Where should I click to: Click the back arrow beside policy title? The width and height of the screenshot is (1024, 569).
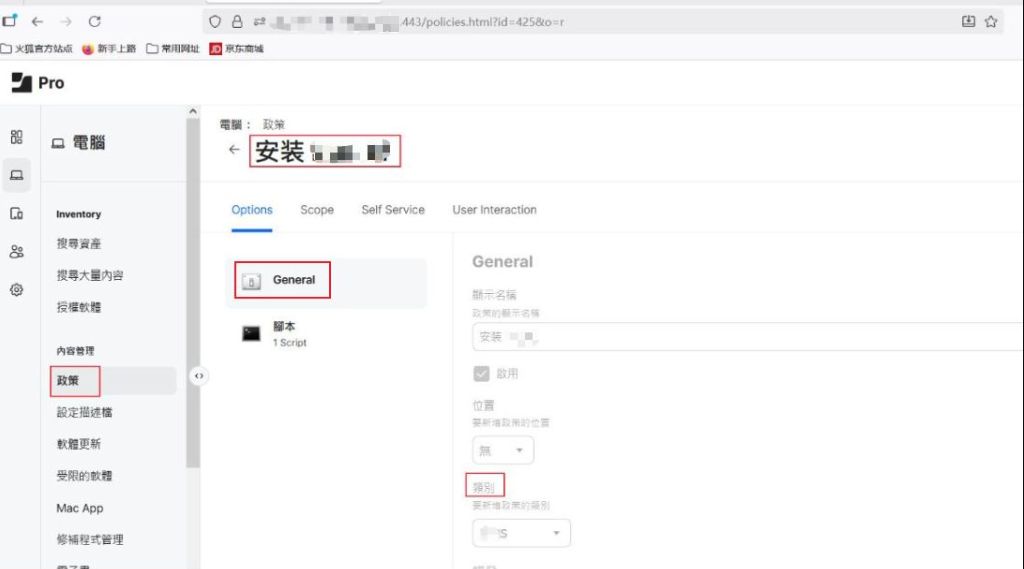pos(234,150)
